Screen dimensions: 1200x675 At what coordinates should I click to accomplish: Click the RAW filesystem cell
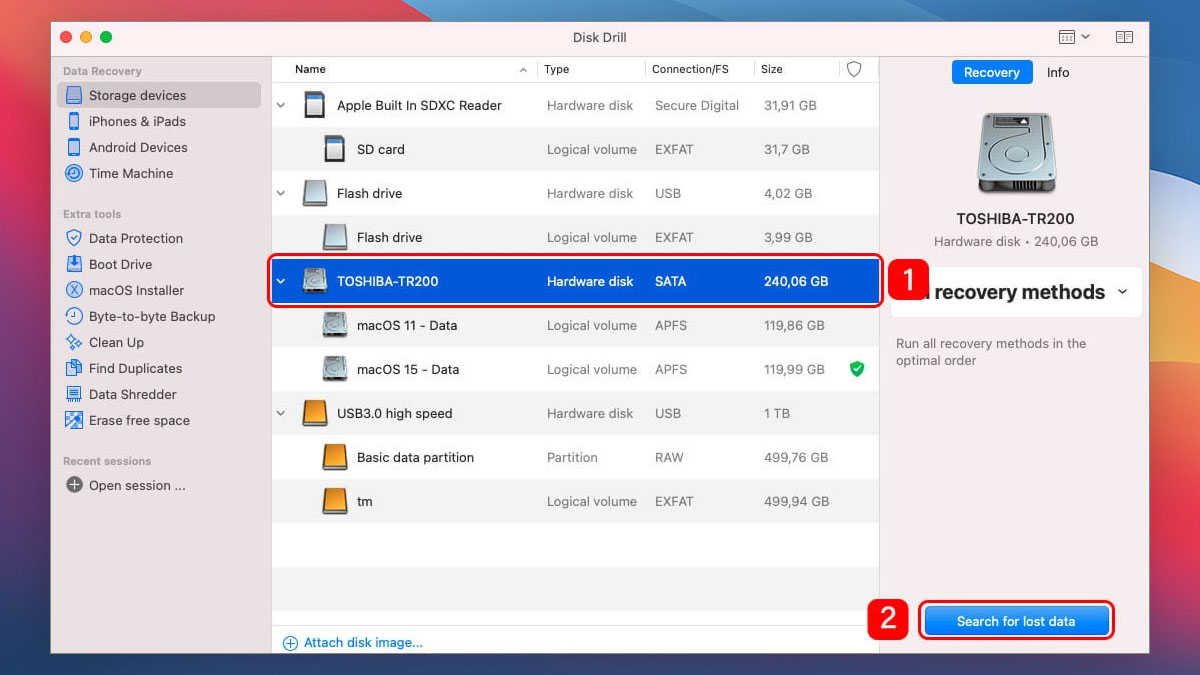click(669, 457)
